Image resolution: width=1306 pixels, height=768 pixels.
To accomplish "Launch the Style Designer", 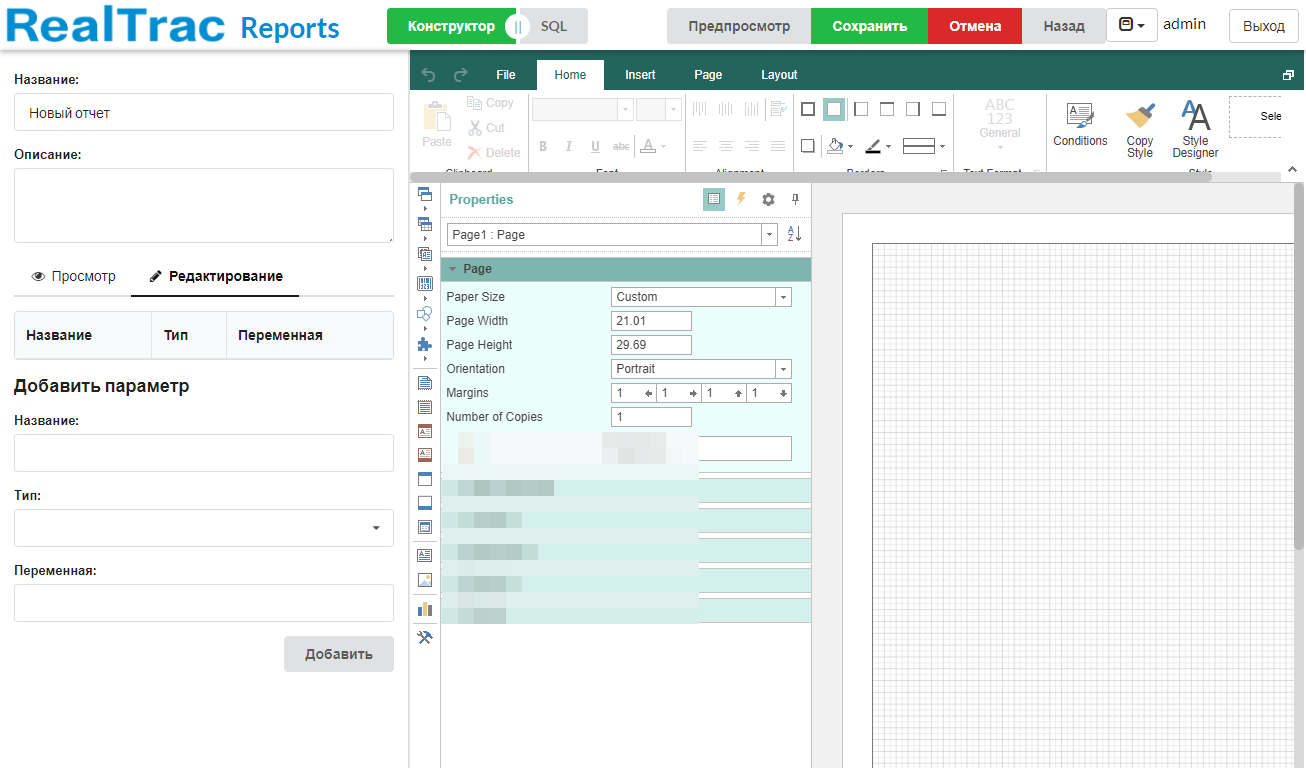I will (1195, 129).
